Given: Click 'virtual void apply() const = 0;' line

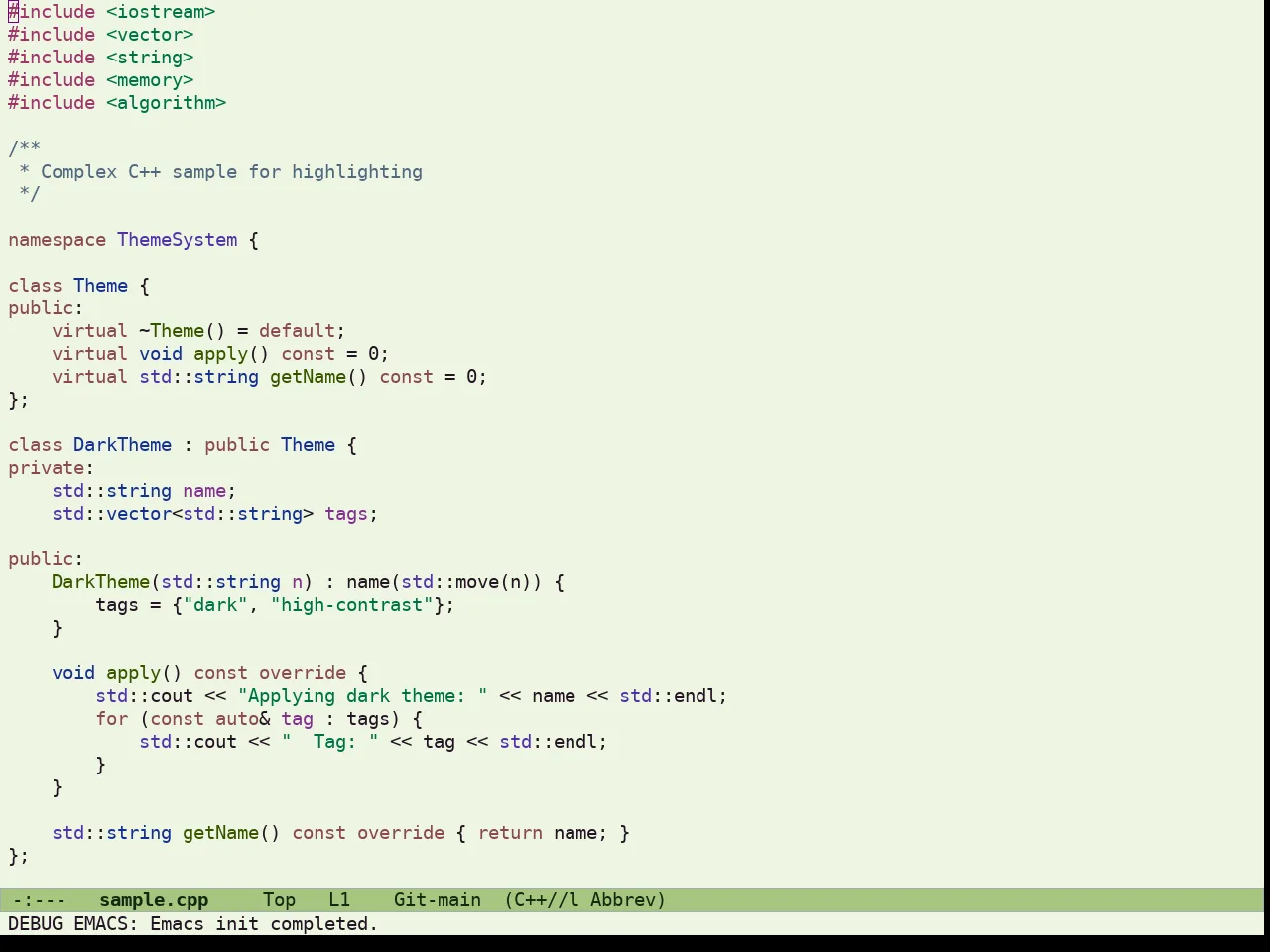Looking at the screenshot, I should point(220,354).
